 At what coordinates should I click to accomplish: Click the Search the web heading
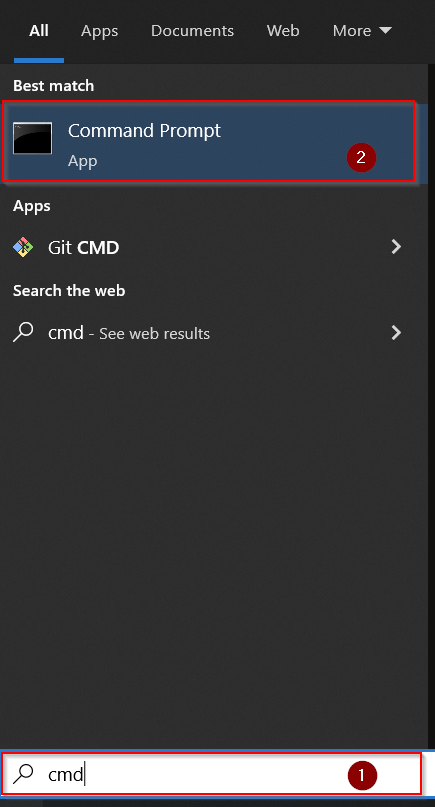(x=69, y=291)
